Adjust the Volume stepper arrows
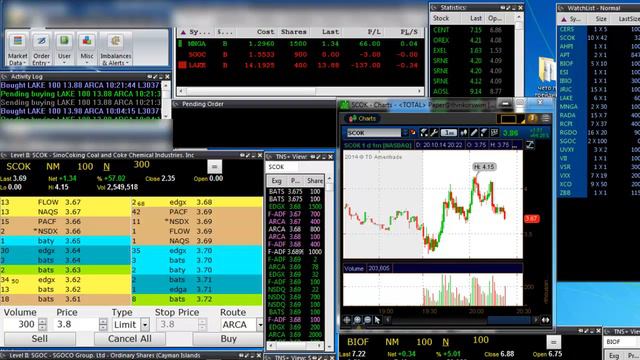This screenshot has height=360, width=640. point(42,324)
